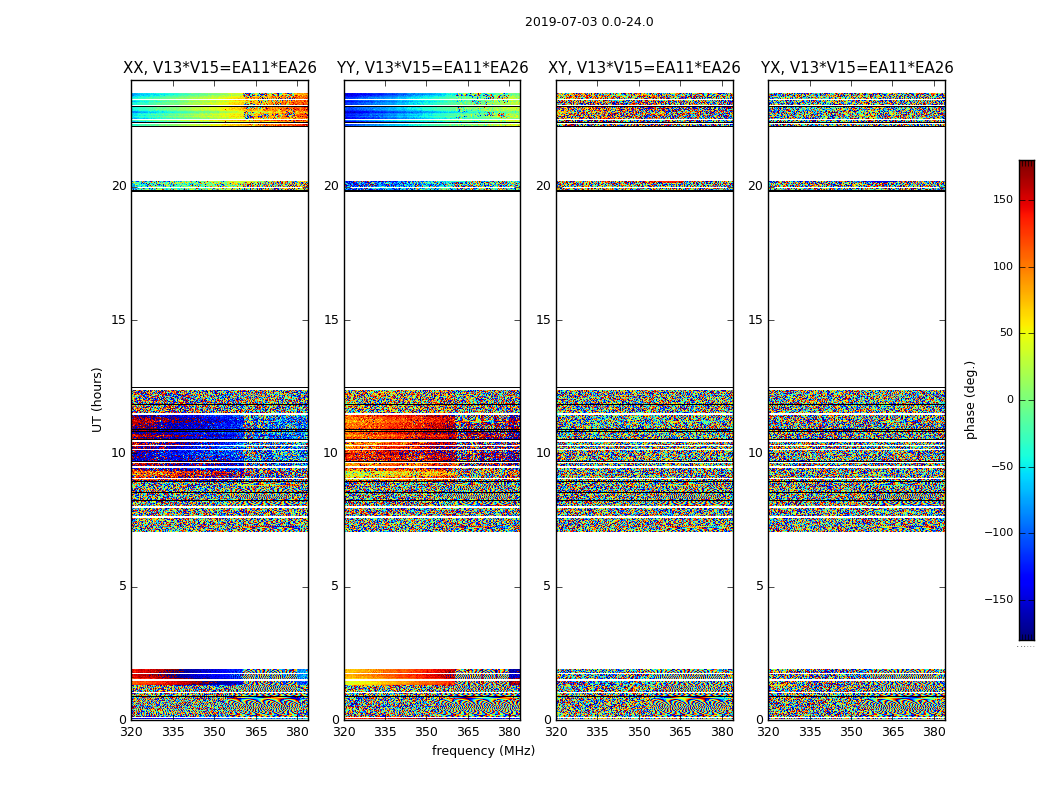The width and height of the screenshot is (1050, 800).
Task: Click the 5 y-axis tick of YY panel
Action: pos(335,586)
